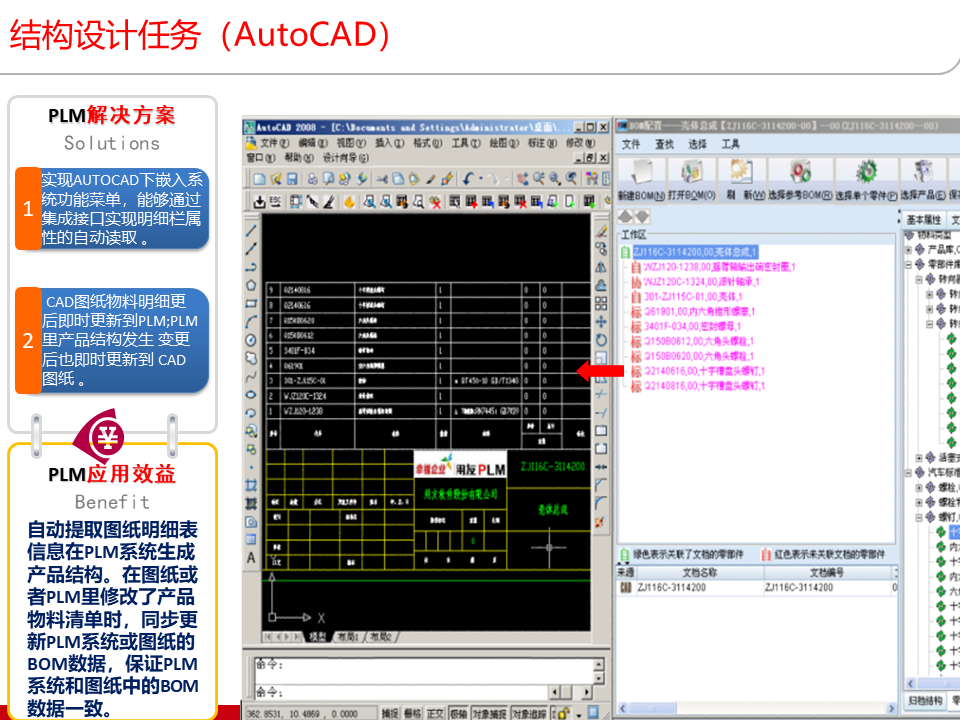The image size is (960, 720).
Task: Click the New drawing icon in AutoCAD toolbar
Action: tap(260, 179)
